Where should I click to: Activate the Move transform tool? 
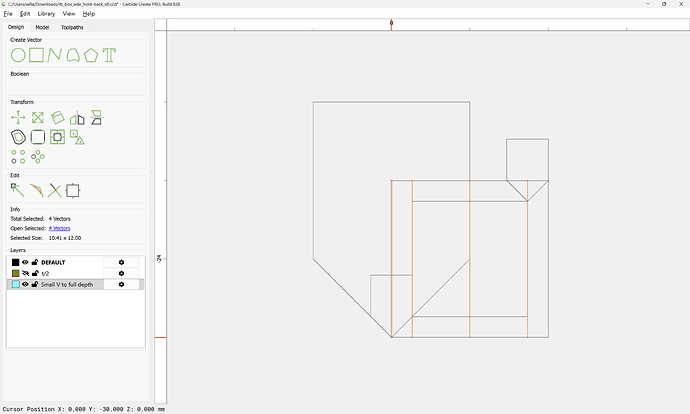tap(18, 118)
